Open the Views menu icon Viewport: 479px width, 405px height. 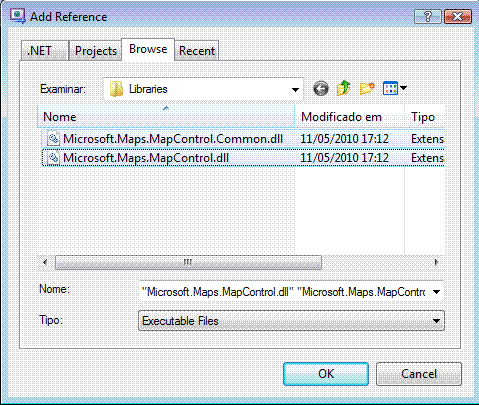pos(395,88)
